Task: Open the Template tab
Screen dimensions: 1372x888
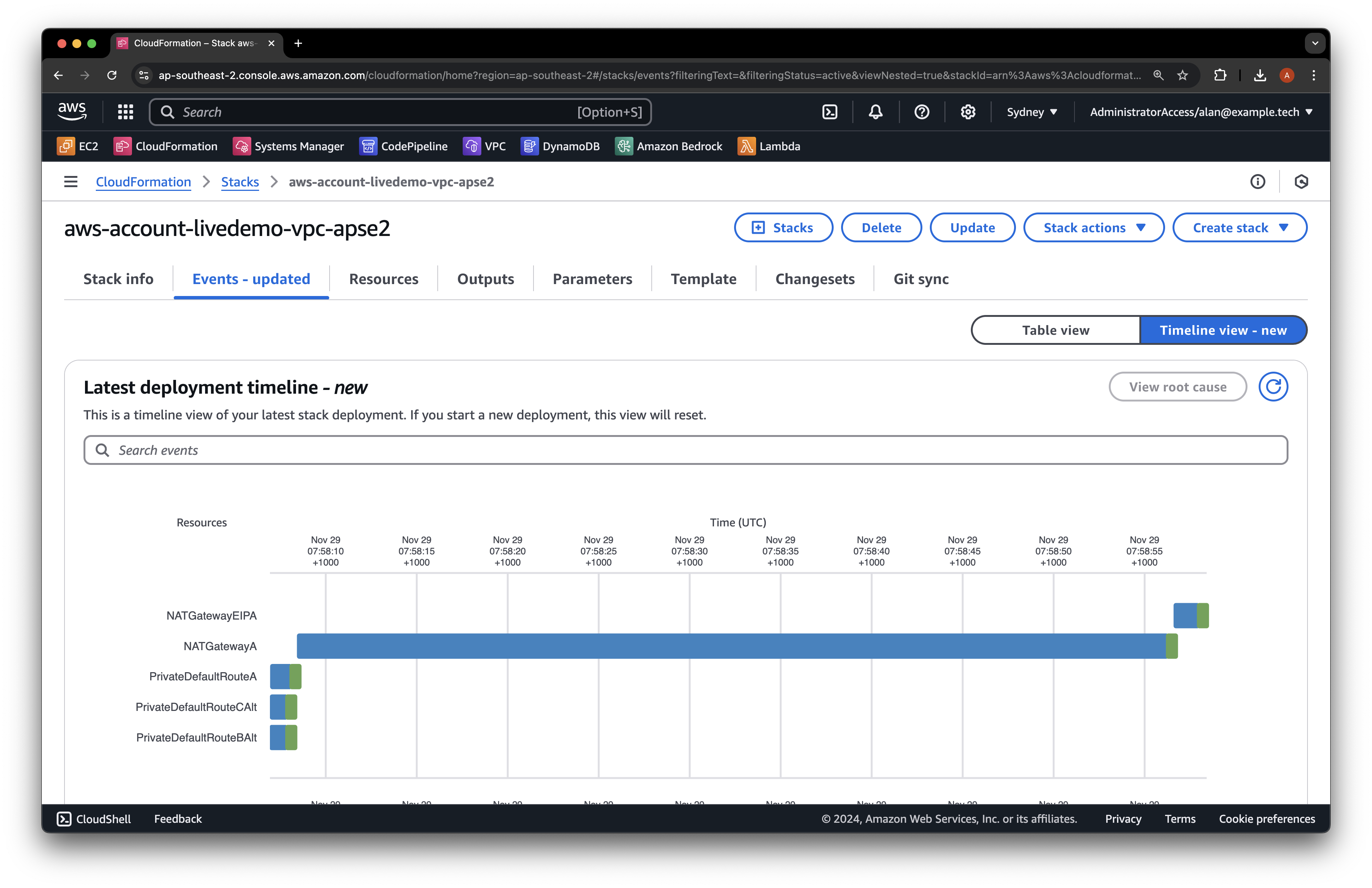Action: [x=703, y=279]
